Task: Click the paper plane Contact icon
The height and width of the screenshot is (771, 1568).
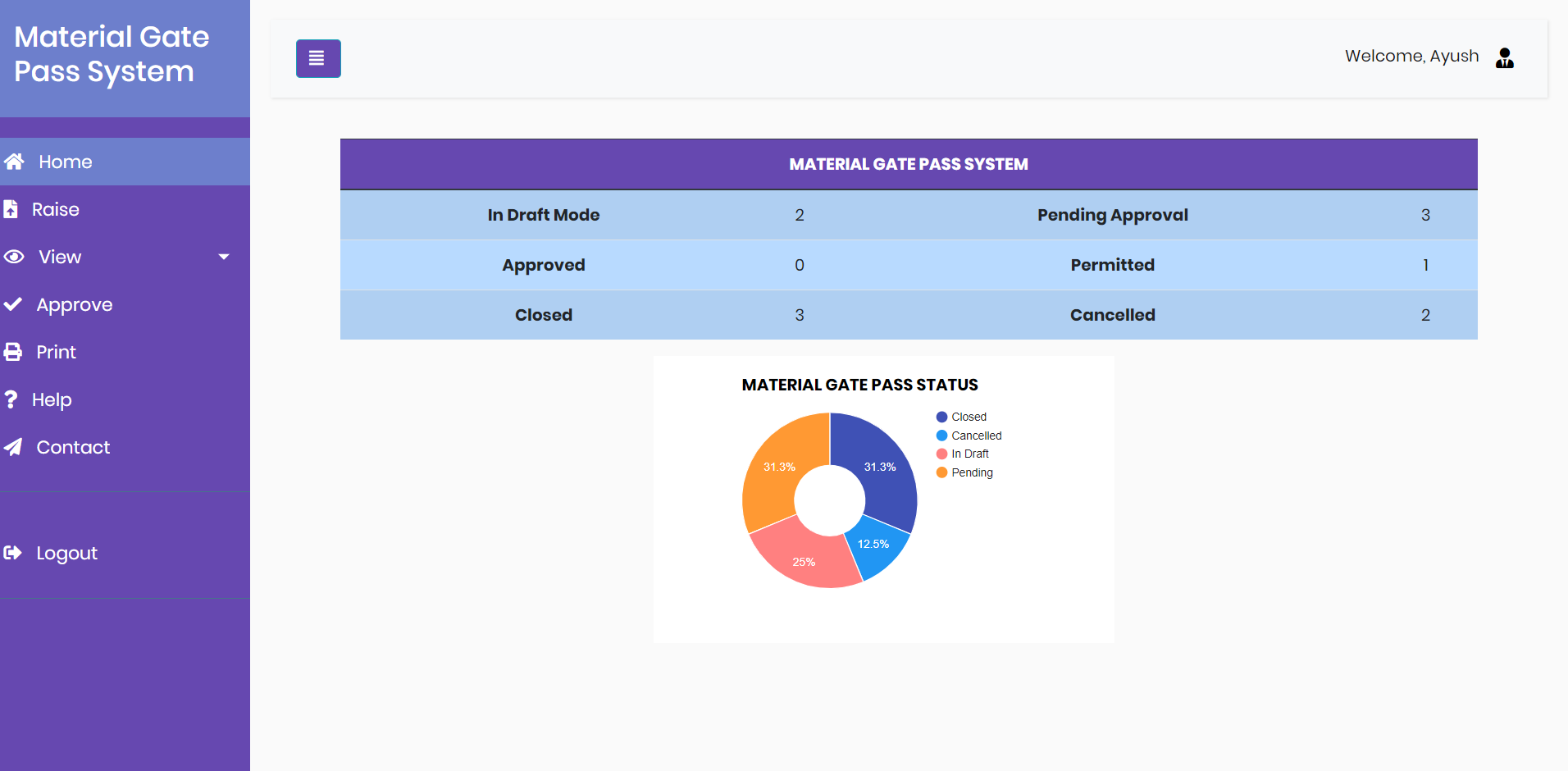Action: [x=13, y=447]
